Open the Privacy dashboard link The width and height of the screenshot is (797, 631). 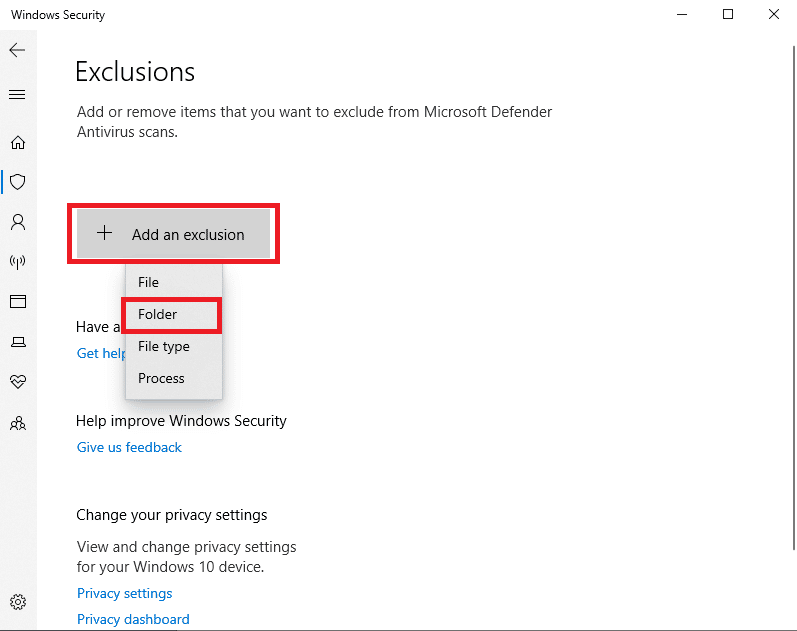click(133, 619)
